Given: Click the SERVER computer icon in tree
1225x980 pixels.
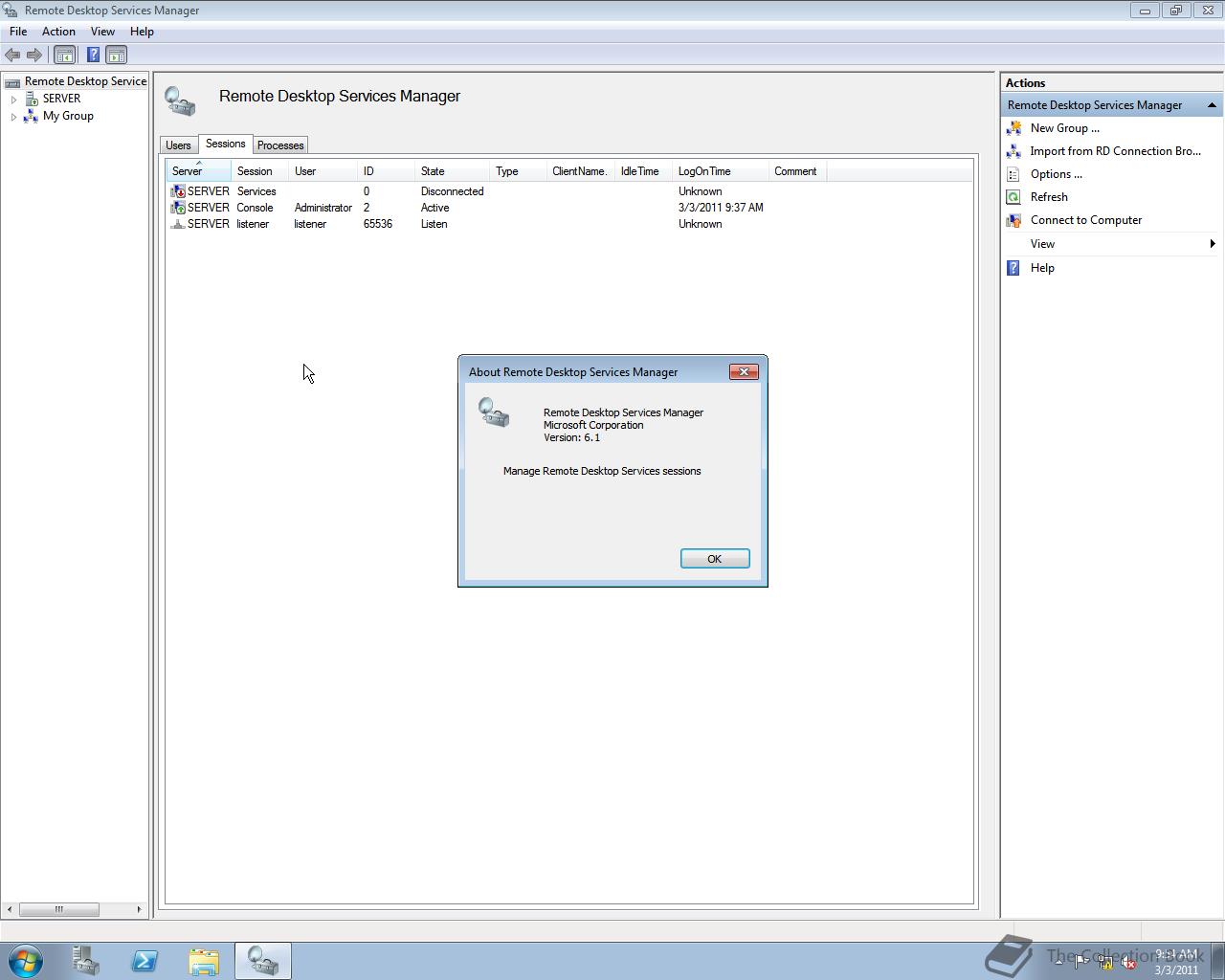Looking at the screenshot, I should point(32,99).
